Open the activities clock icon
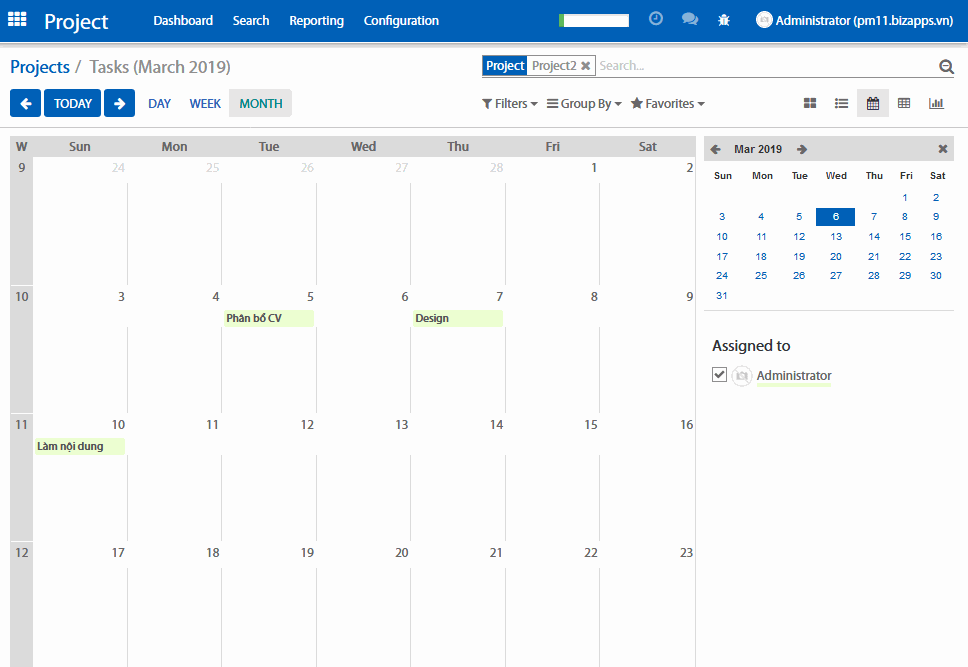Viewport: 968px width, 667px height. click(656, 19)
